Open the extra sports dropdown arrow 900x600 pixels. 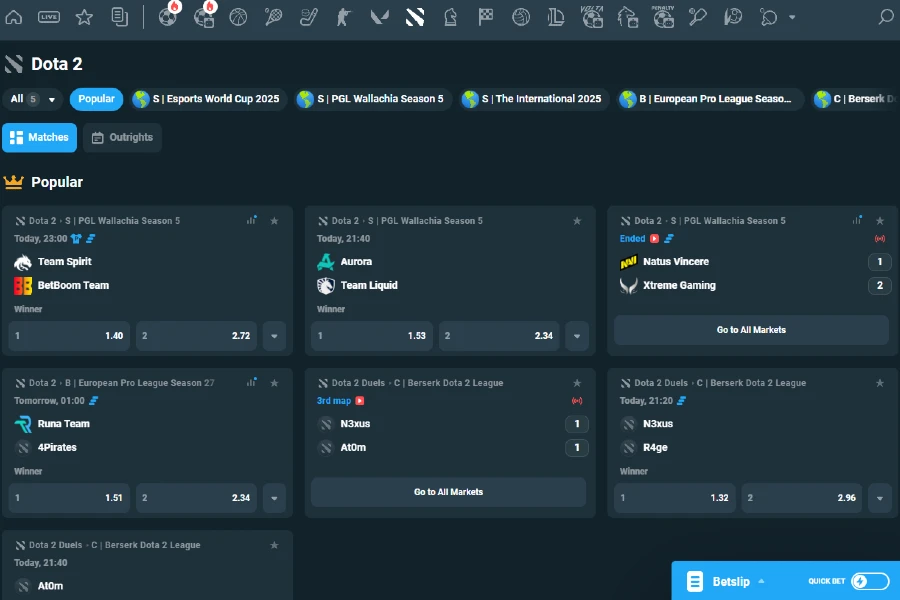coord(790,17)
